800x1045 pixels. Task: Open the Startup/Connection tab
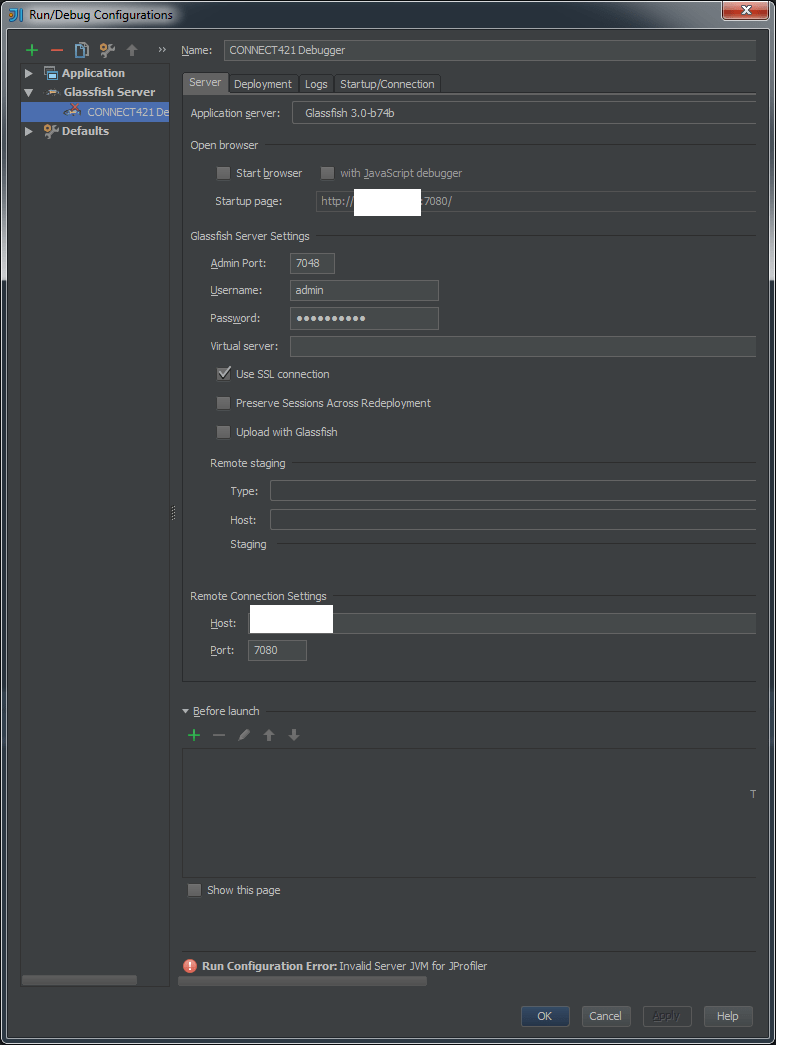[x=386, y=84]
